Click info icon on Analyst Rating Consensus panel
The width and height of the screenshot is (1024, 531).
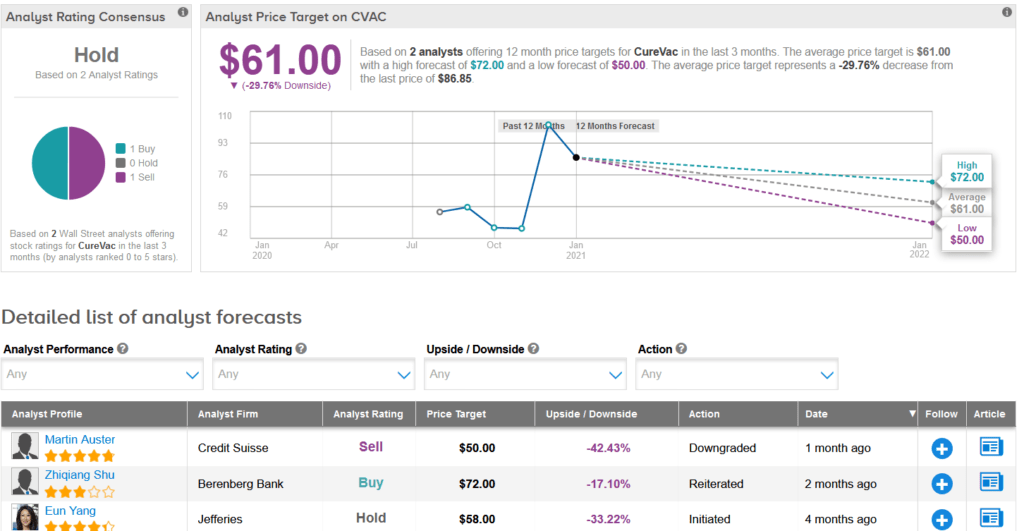click(x=182, y=12)
